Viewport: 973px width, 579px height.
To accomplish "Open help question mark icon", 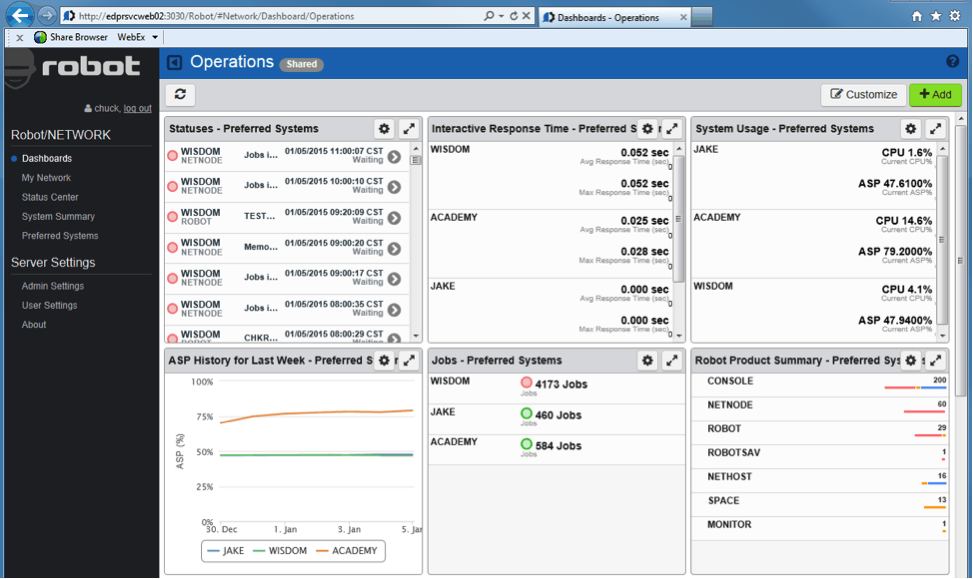I will 953,61.
